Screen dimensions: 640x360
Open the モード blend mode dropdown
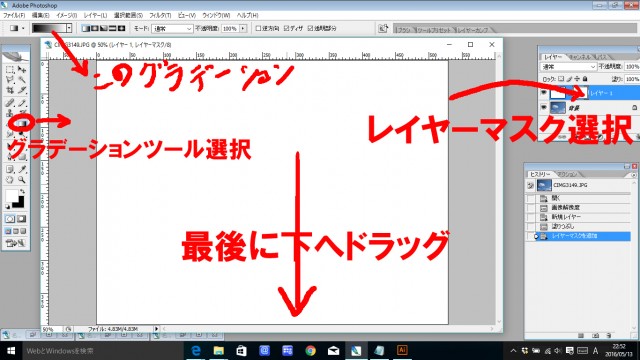172,29
